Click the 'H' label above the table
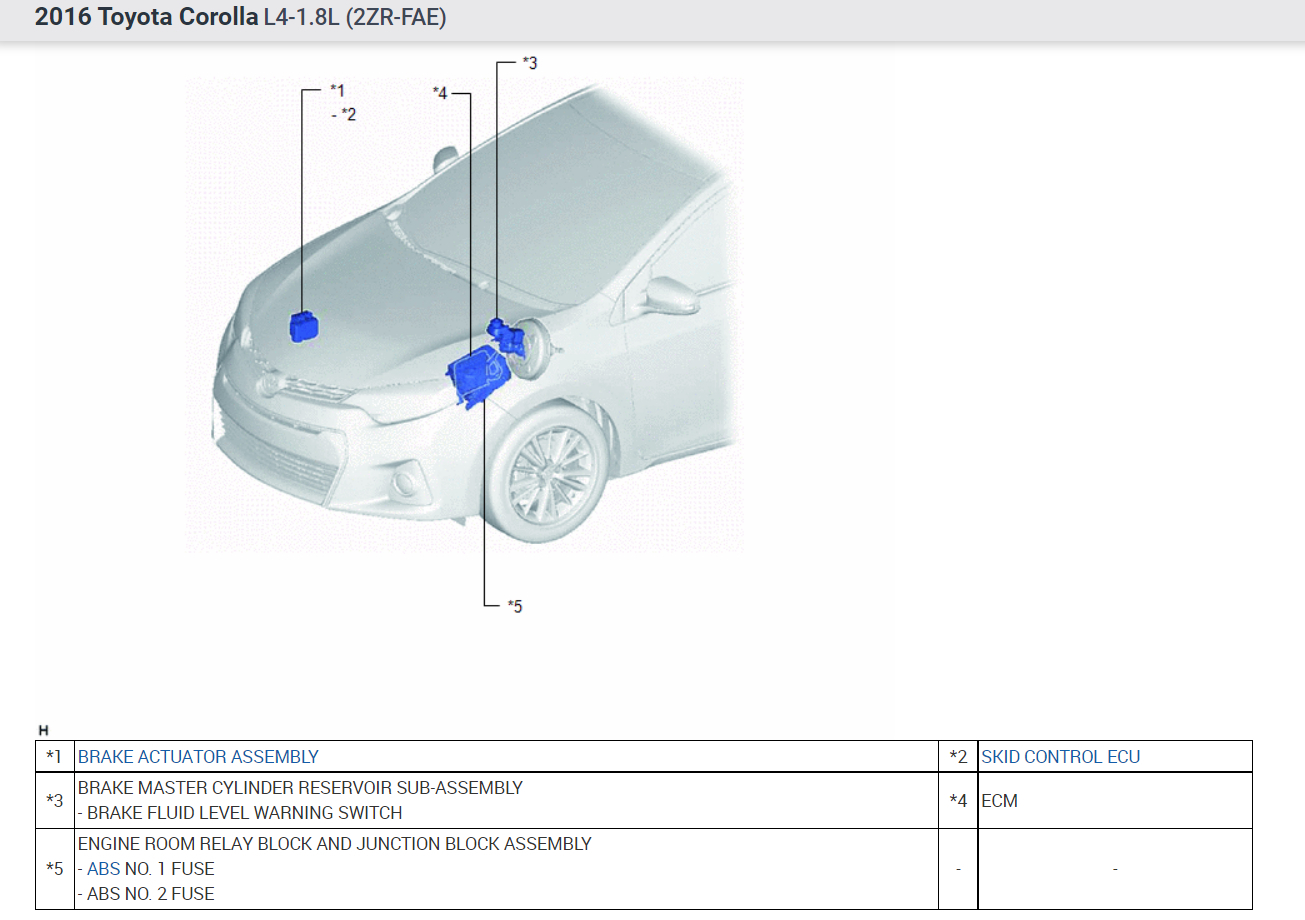 (43, 731)
